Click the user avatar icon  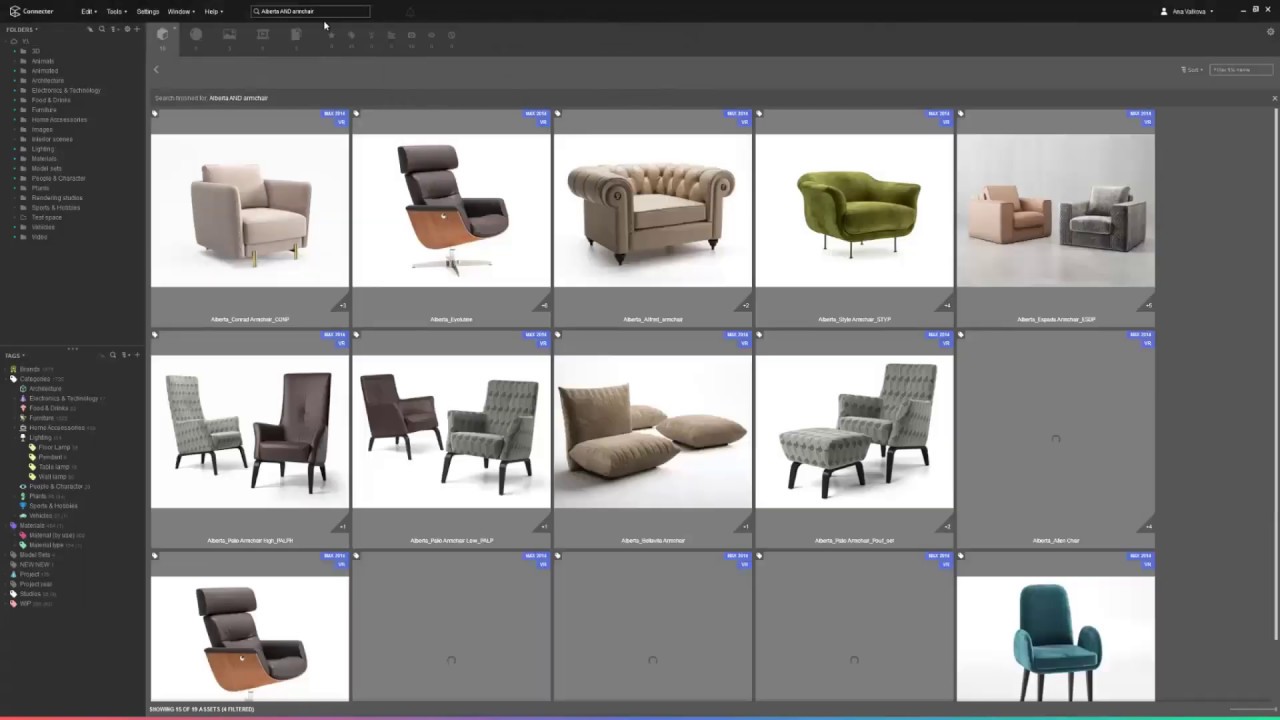pyautogui.click(x=1164, y=11)
